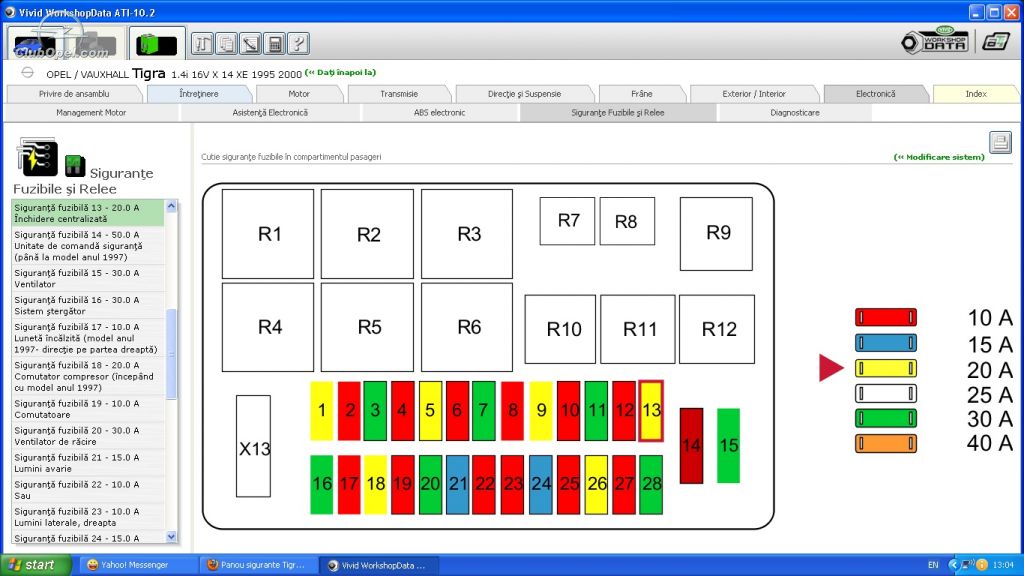Open the Exterior / Interior tab

pyautogui.click(x=754, y=94)
